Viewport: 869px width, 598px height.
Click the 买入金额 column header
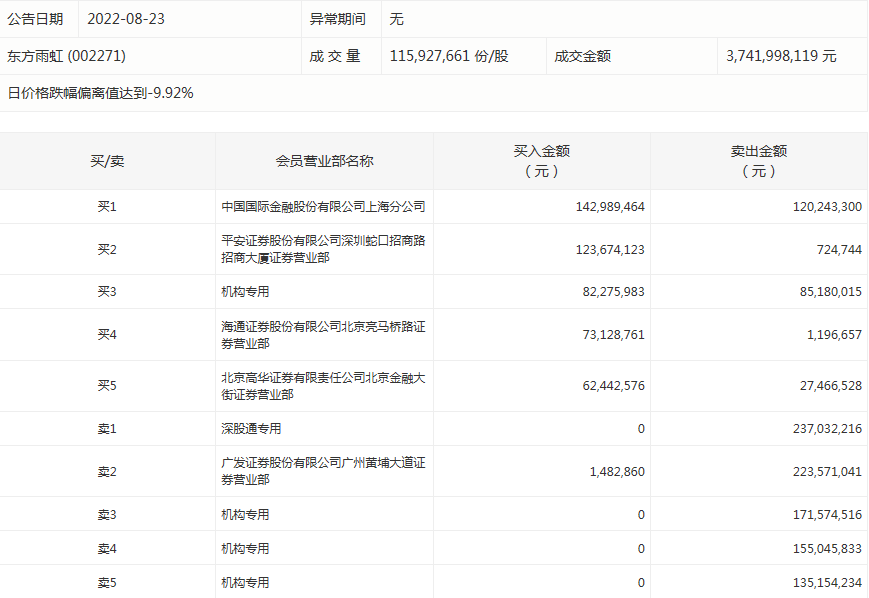pos(541,161)
